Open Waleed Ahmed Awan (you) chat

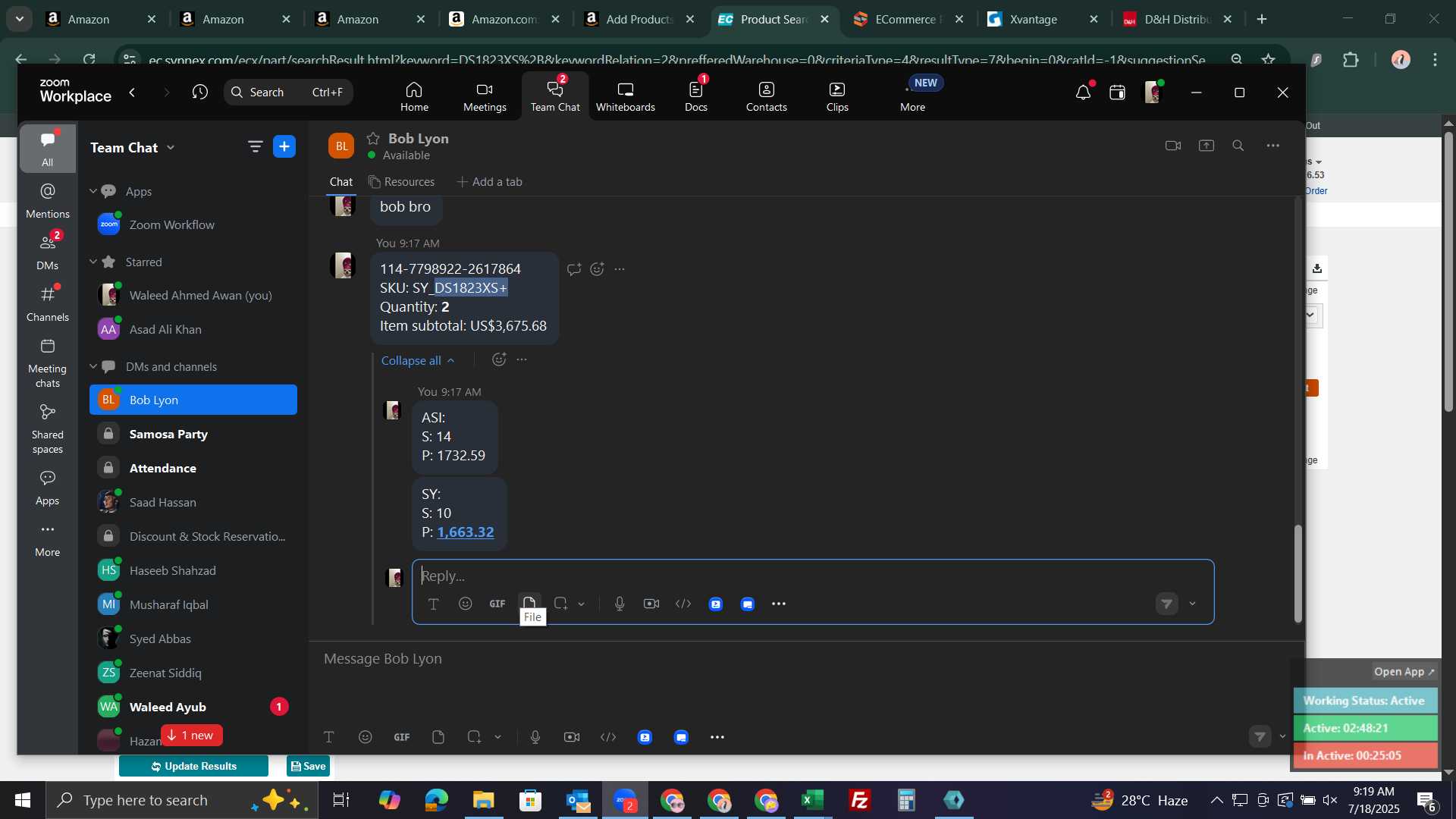tap(193, 295)
